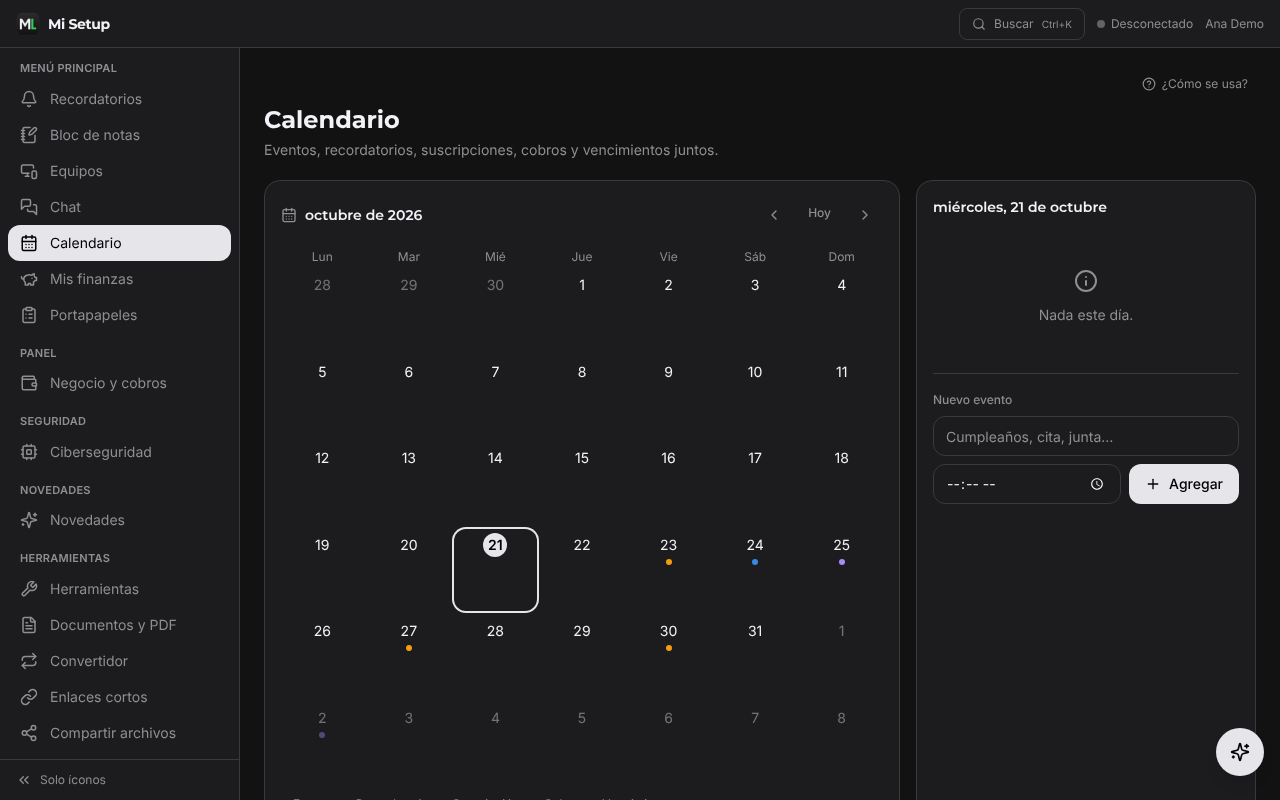Click the octubre de 2026 month title
Image resolution: width=1280 pixels, height=800 pixels.
(363, 215)
